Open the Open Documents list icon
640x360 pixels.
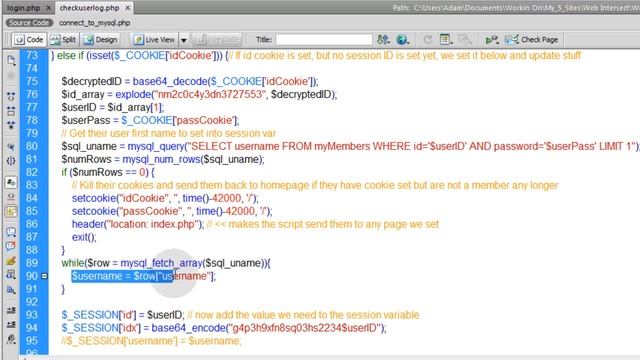tap(11, 61)
